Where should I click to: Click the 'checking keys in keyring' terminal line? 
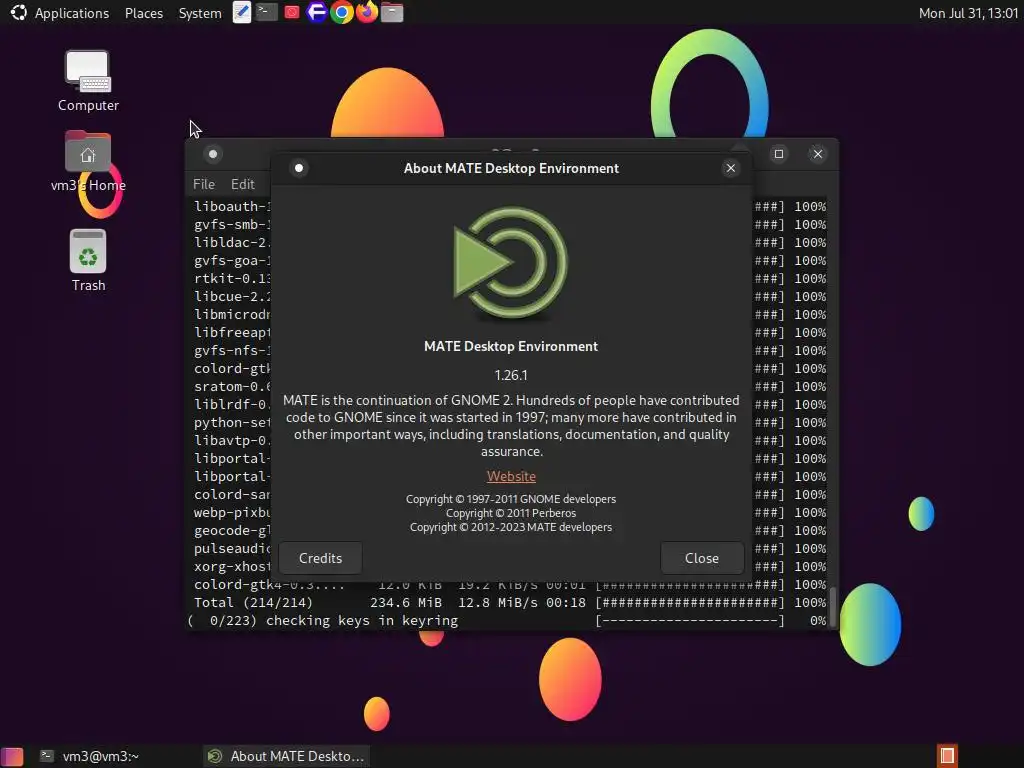(509, 620)
